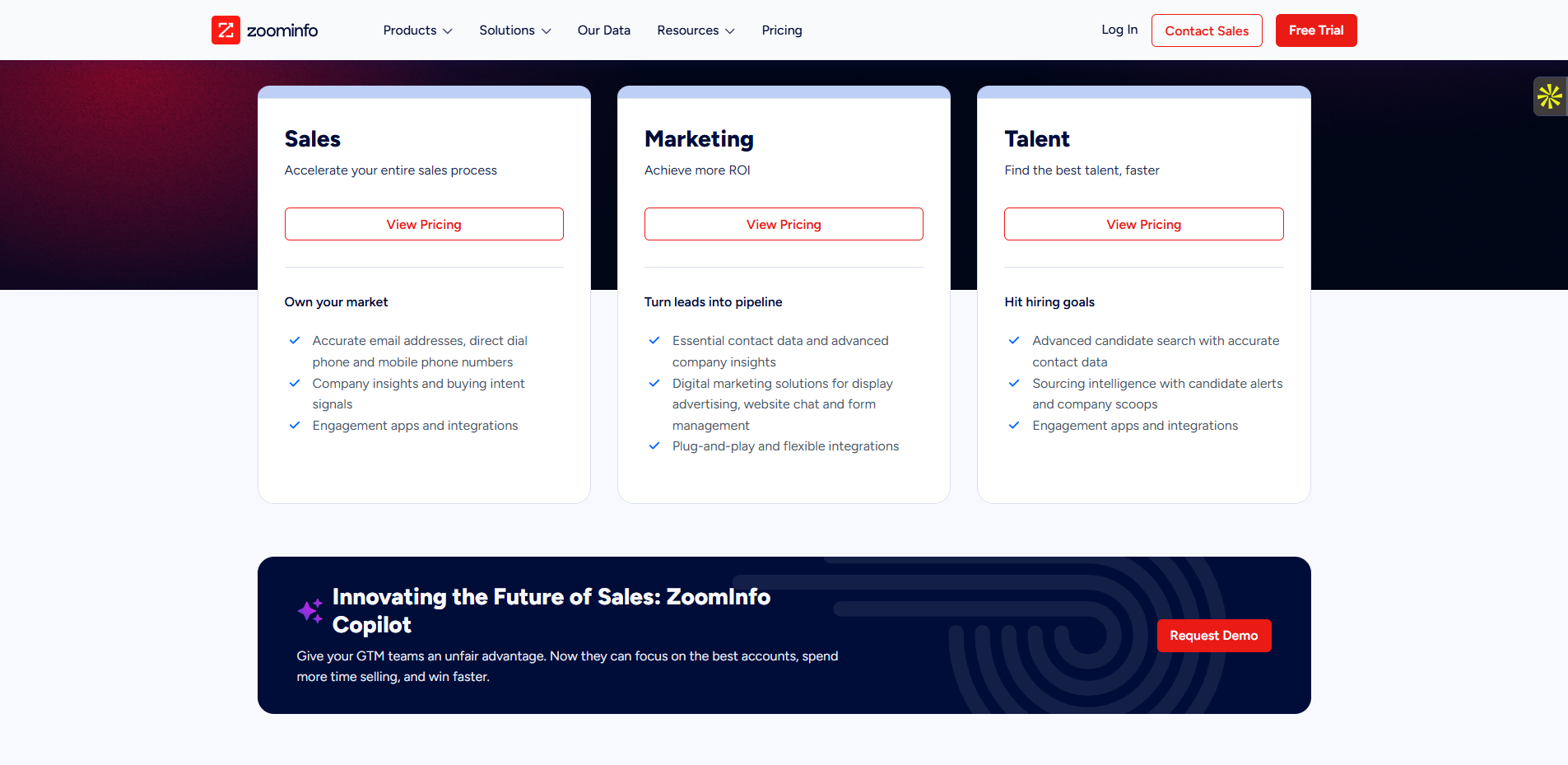Click the yellow asterisk widget icon
The height and width of the screenshot is (765, 1568).
coord(1549,96)
